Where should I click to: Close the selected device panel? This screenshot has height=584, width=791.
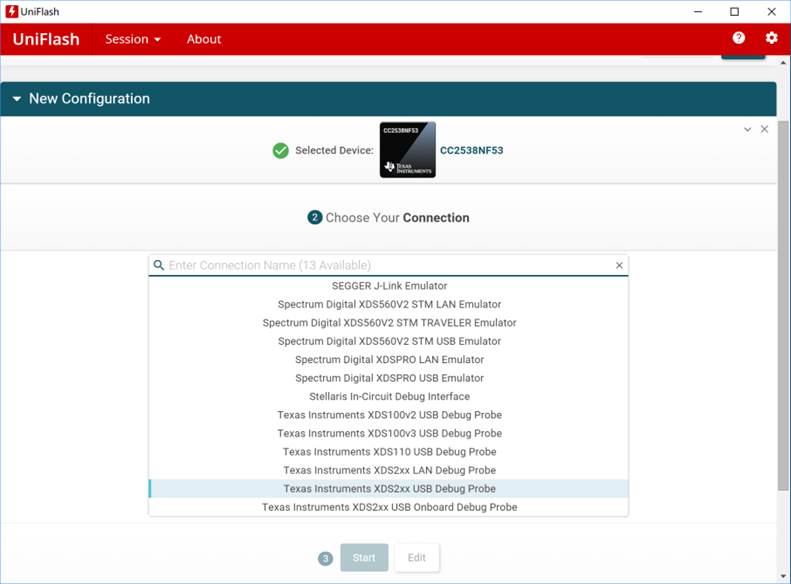pos(765,129)
